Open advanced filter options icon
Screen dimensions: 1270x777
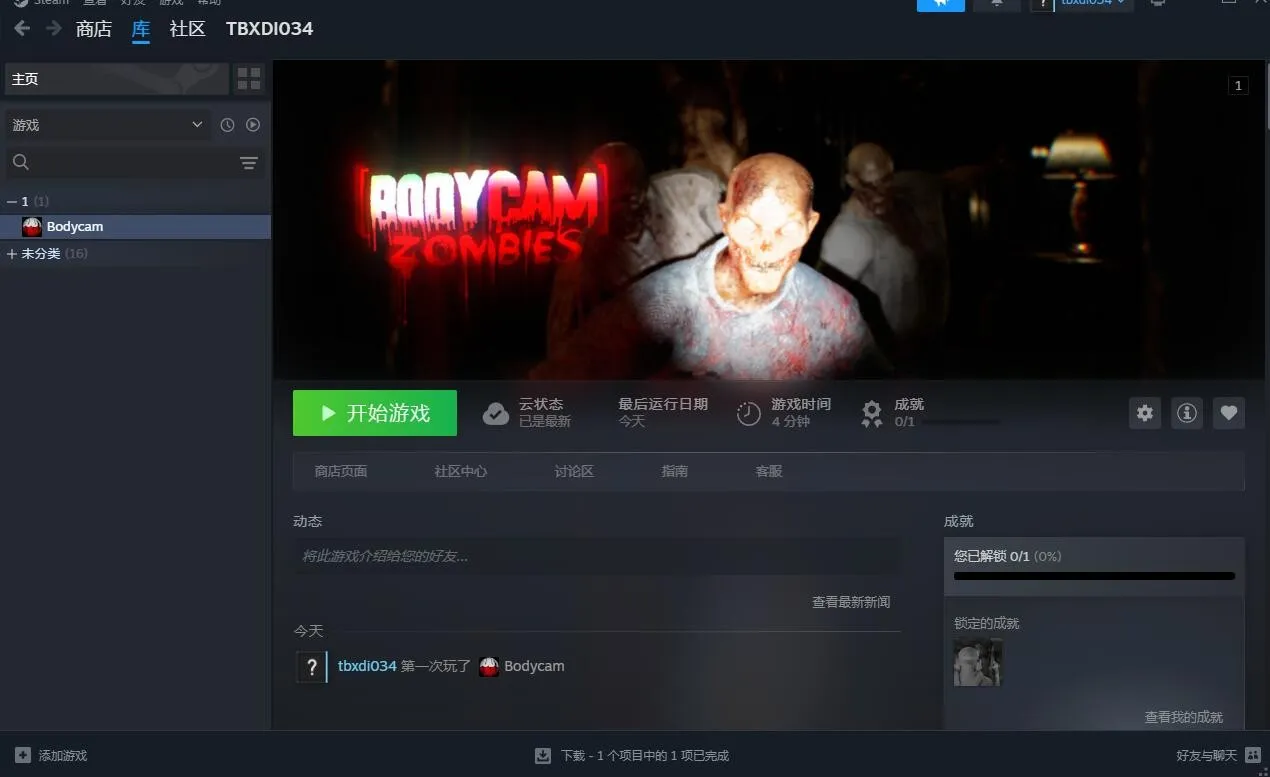pos(249,163)
